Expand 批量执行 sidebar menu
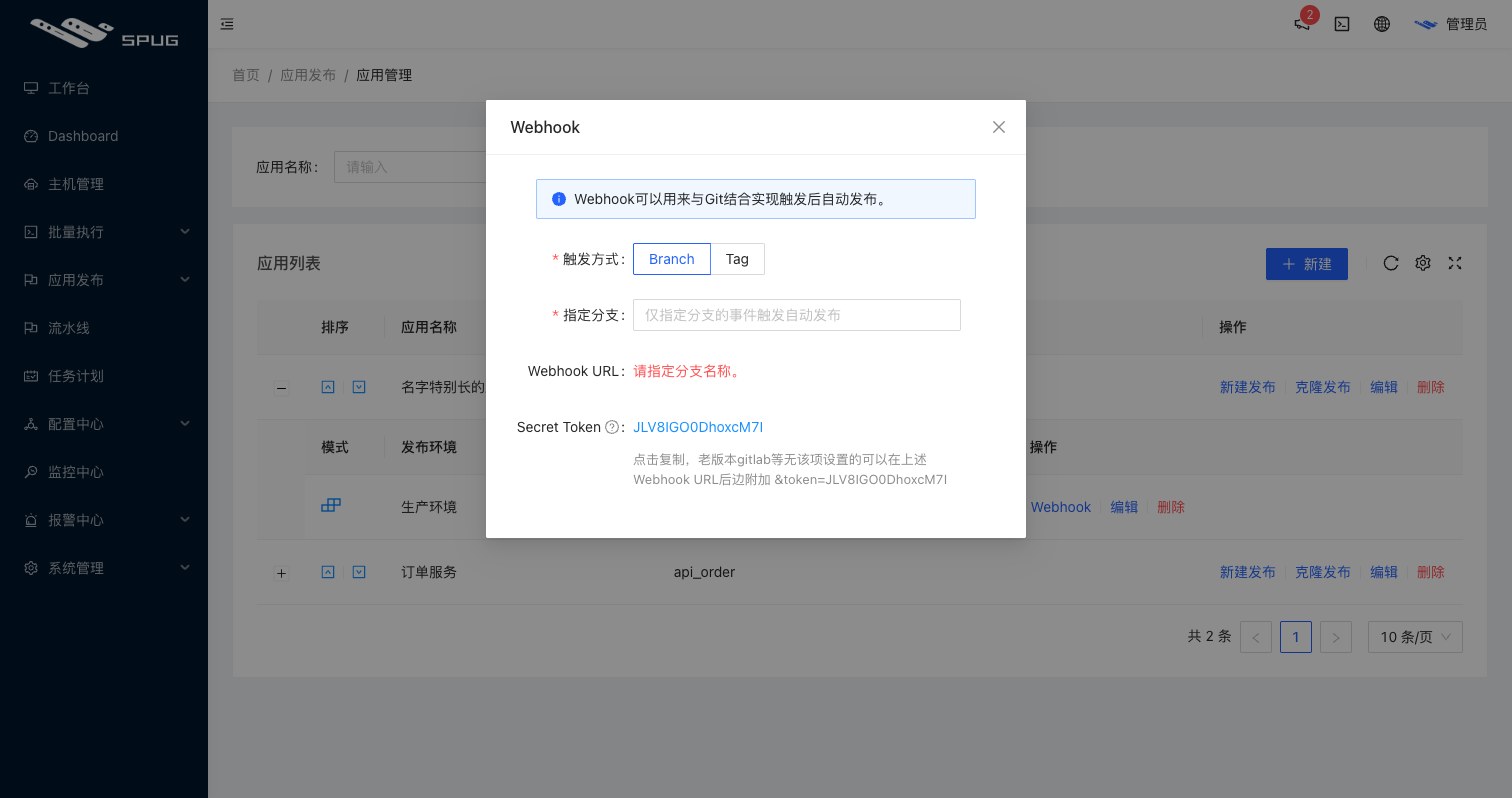The height and width of the screenshot is (798, 1512). (x=104, y=232)
